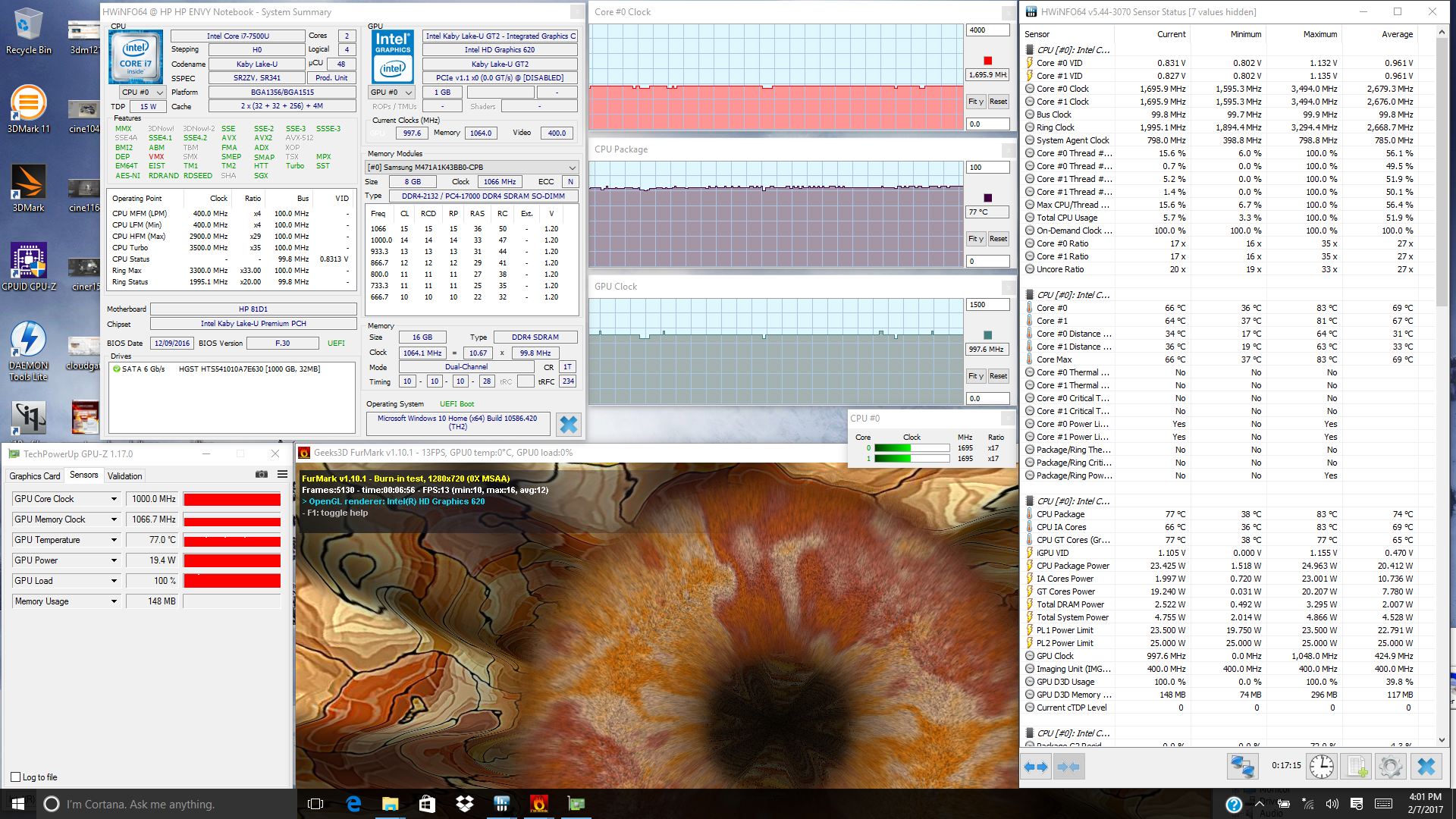Open the GPU Load sensor dropdown
1456x819 pixels.
114,581
